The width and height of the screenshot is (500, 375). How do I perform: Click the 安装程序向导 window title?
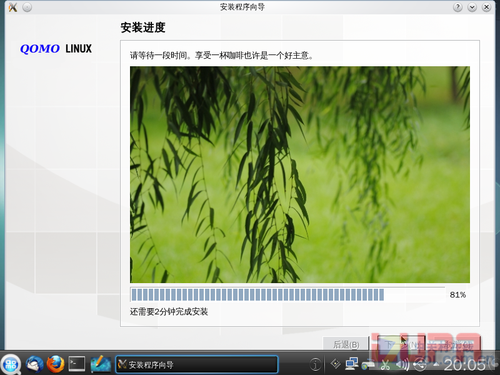242,7
